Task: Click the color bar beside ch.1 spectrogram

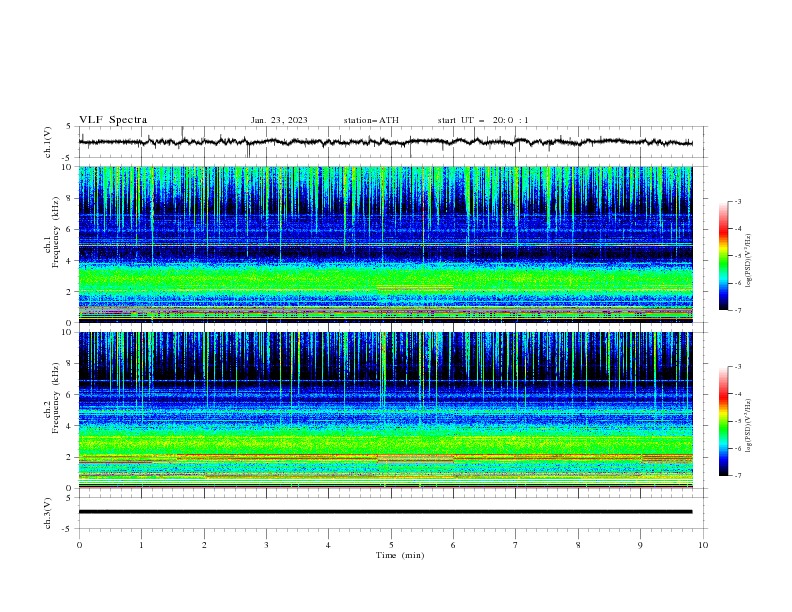Action: coord(723,256)
